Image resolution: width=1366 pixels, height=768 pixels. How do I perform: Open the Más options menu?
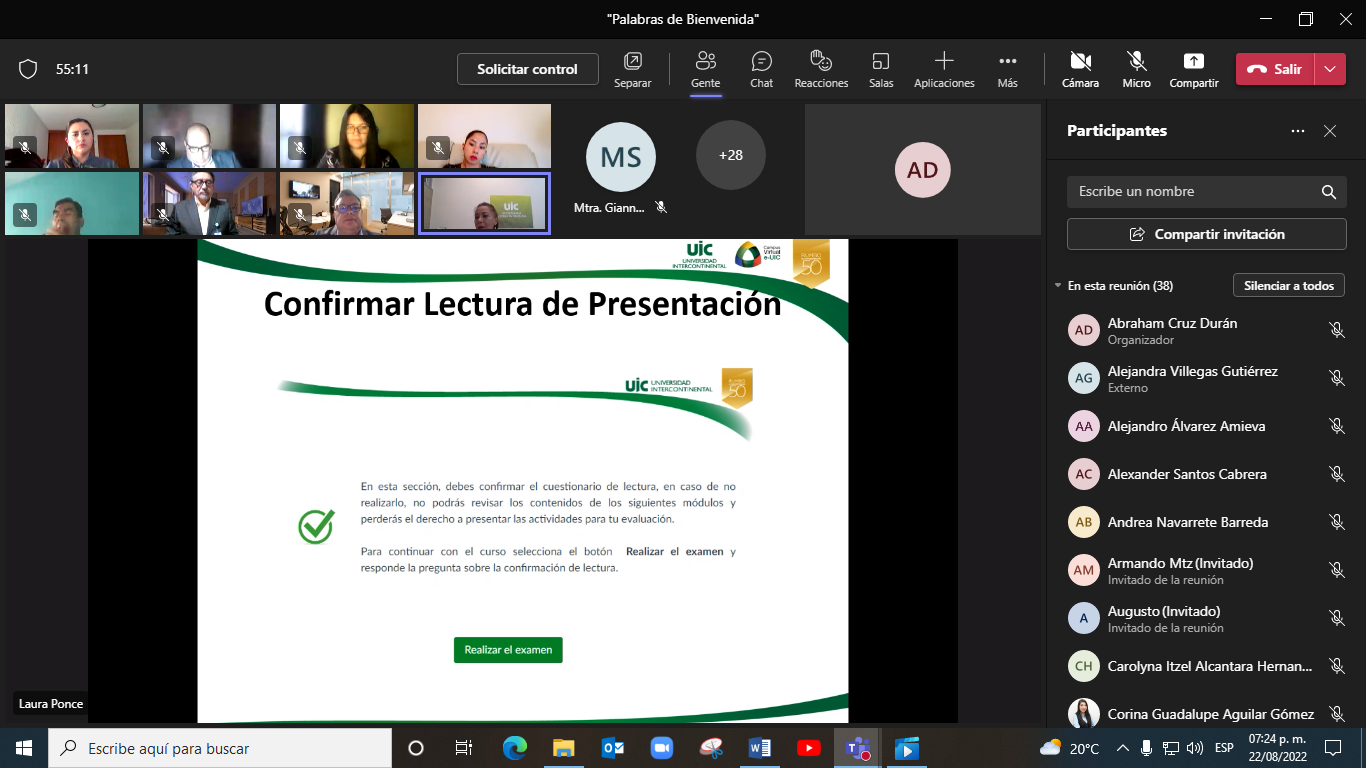pos(1007,70)
